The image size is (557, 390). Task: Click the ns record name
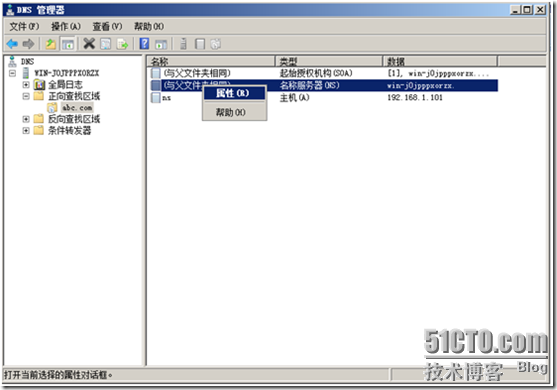point(167,98)
